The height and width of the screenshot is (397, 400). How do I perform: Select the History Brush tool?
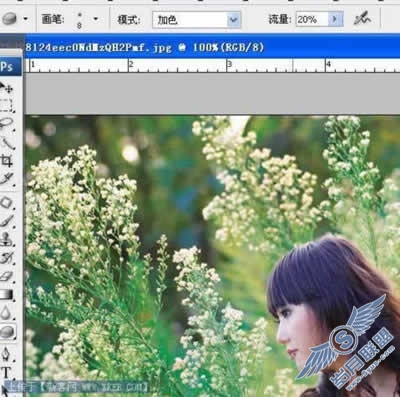6,257
